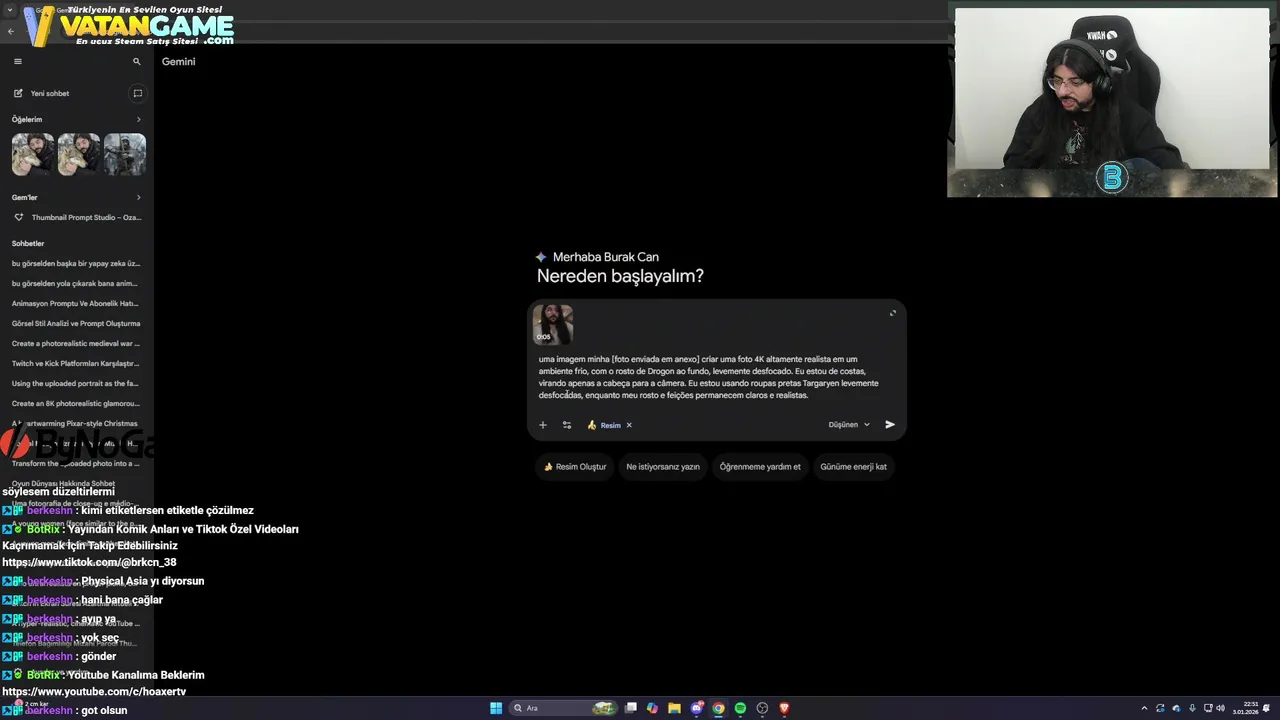Choose the Ne istiyorsanız yazın suggestion
Screen dimensions: 1280x720
(x=663, y=467)
